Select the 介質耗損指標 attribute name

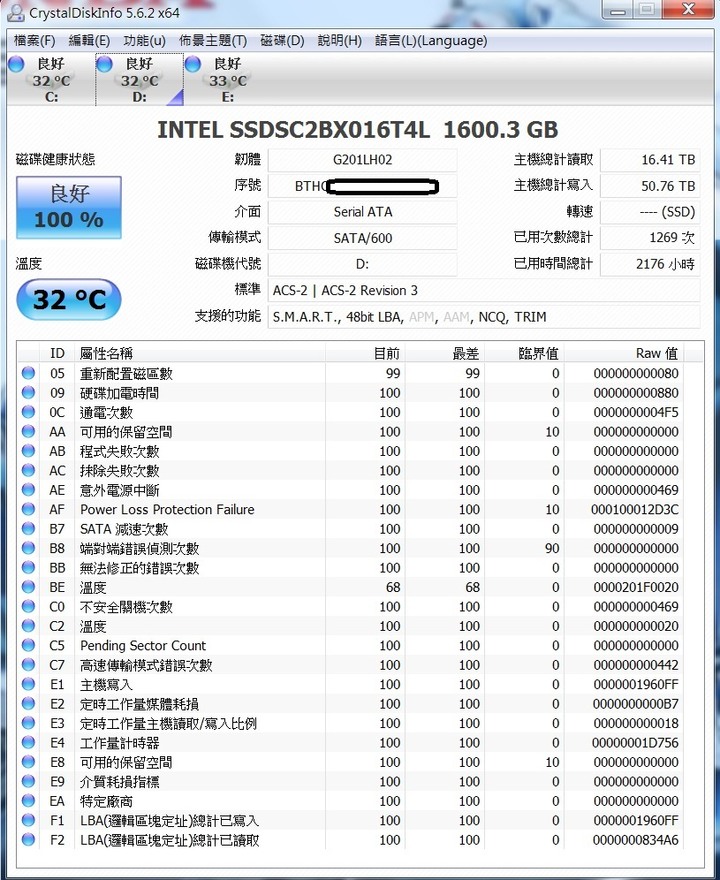tap(120, 782)
